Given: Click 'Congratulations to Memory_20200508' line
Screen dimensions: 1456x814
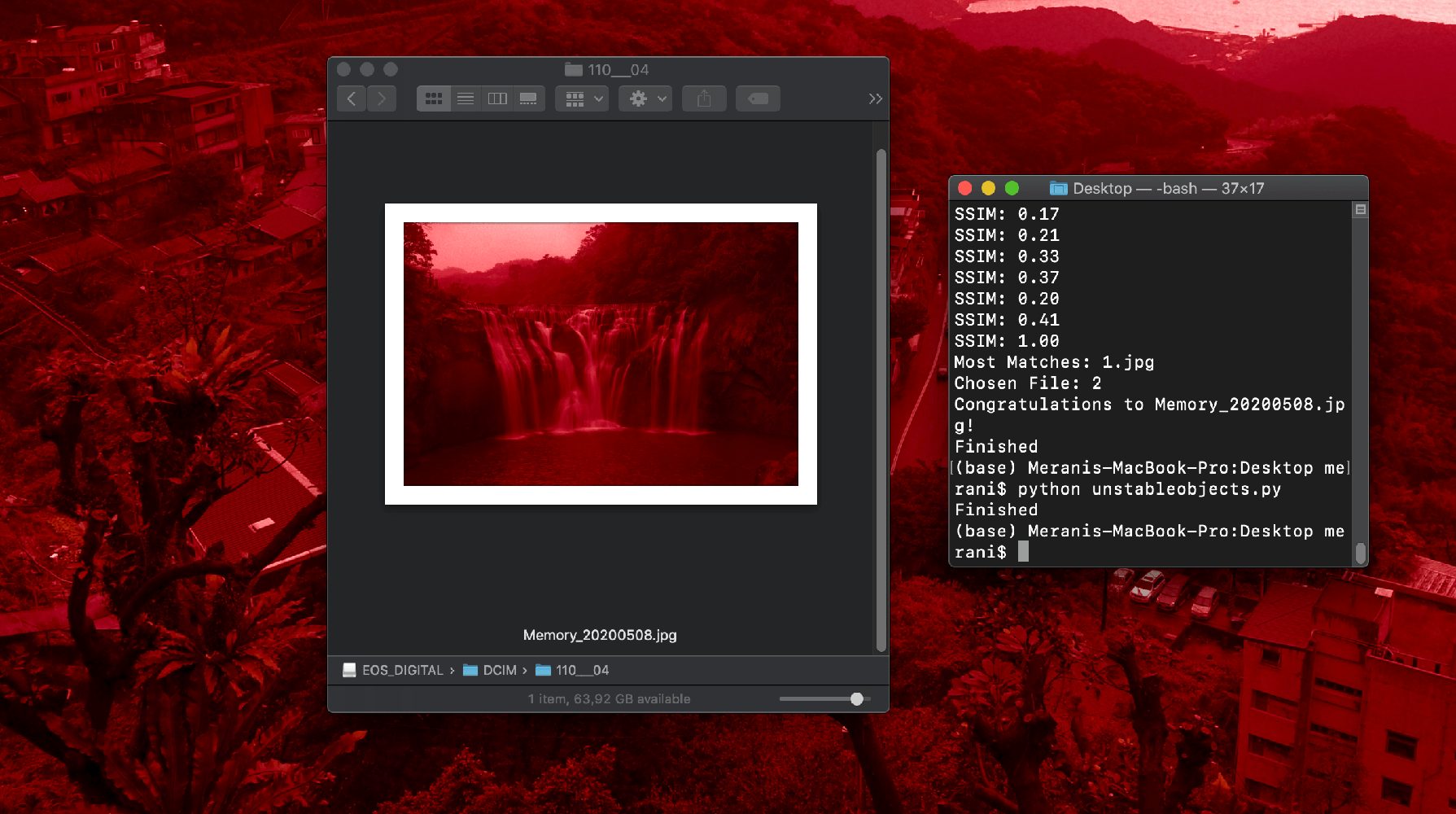Looking at the screenshot, I should [1149, 414].
